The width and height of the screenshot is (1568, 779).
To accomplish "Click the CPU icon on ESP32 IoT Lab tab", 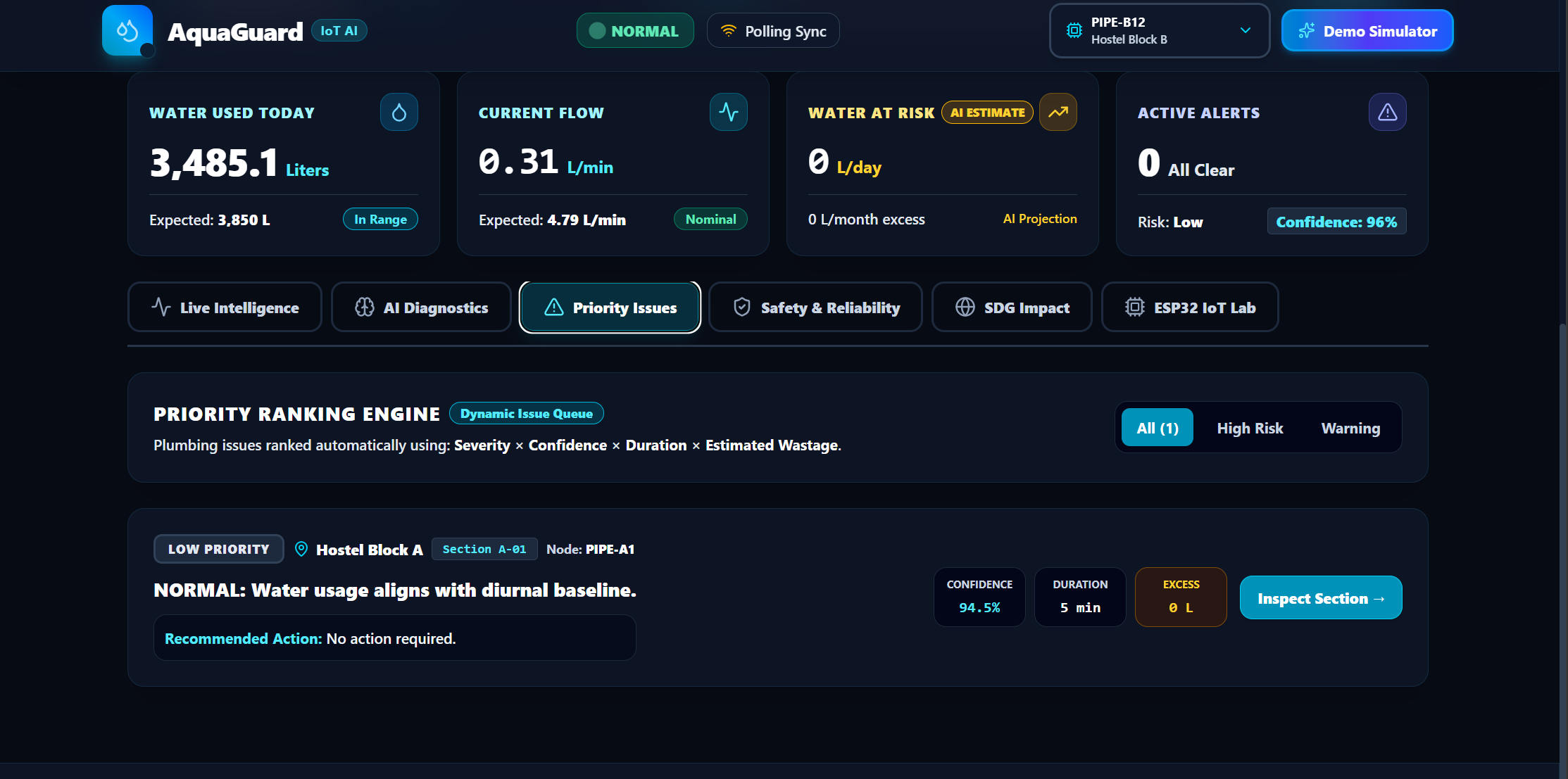I will coord(1135,308).
